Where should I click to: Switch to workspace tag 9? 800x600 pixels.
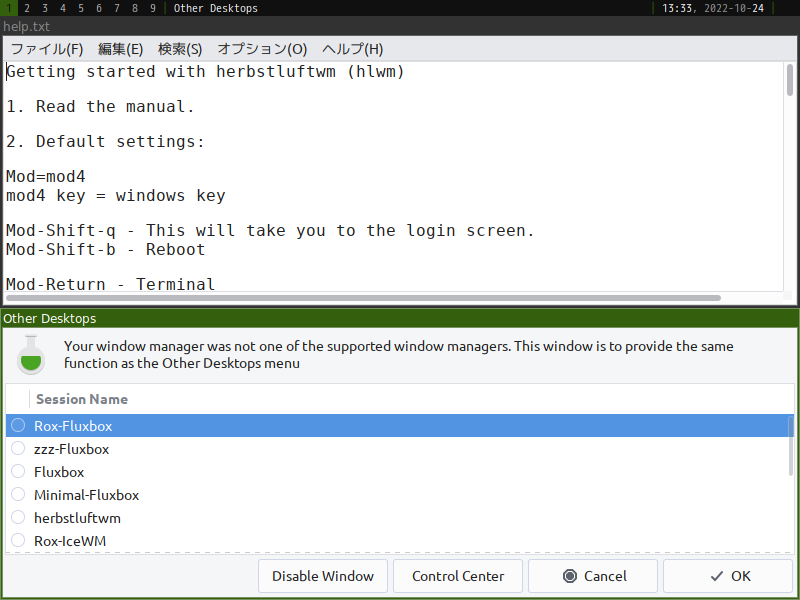[153, 8]
